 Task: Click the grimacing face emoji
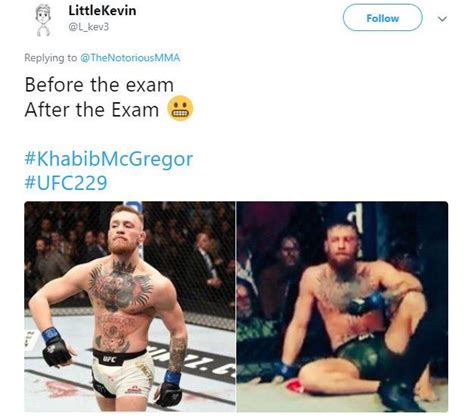[x=180, y=109]
